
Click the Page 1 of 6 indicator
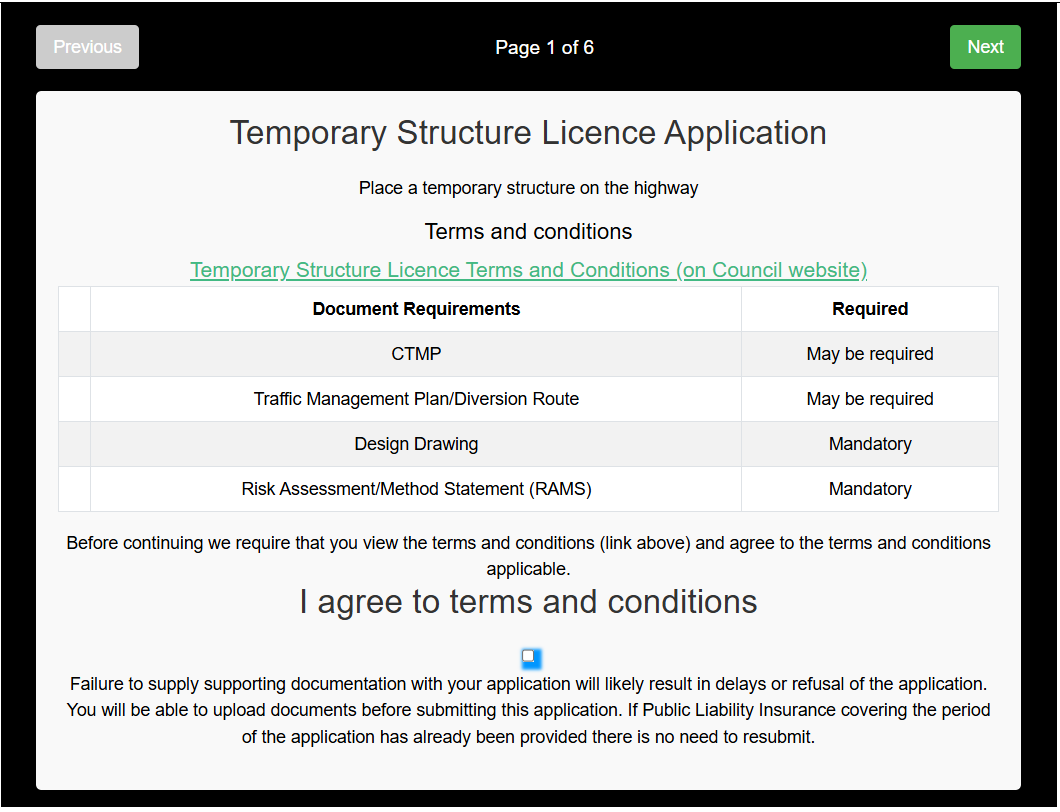(544, 46)
